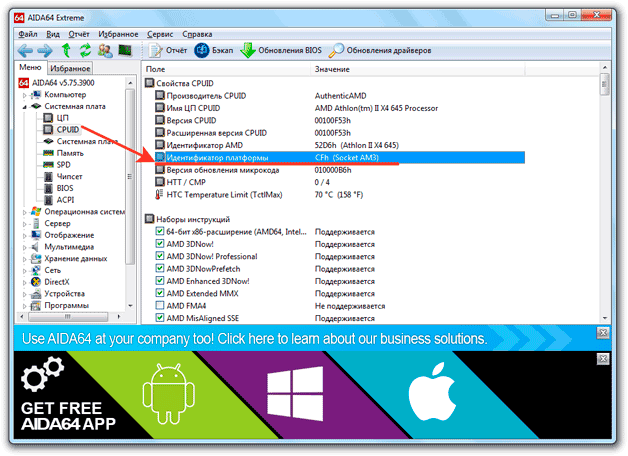Switch to the Меню tab
Image resolution: width=628 pixels, height=456 pixels.
tap(30, 67)
